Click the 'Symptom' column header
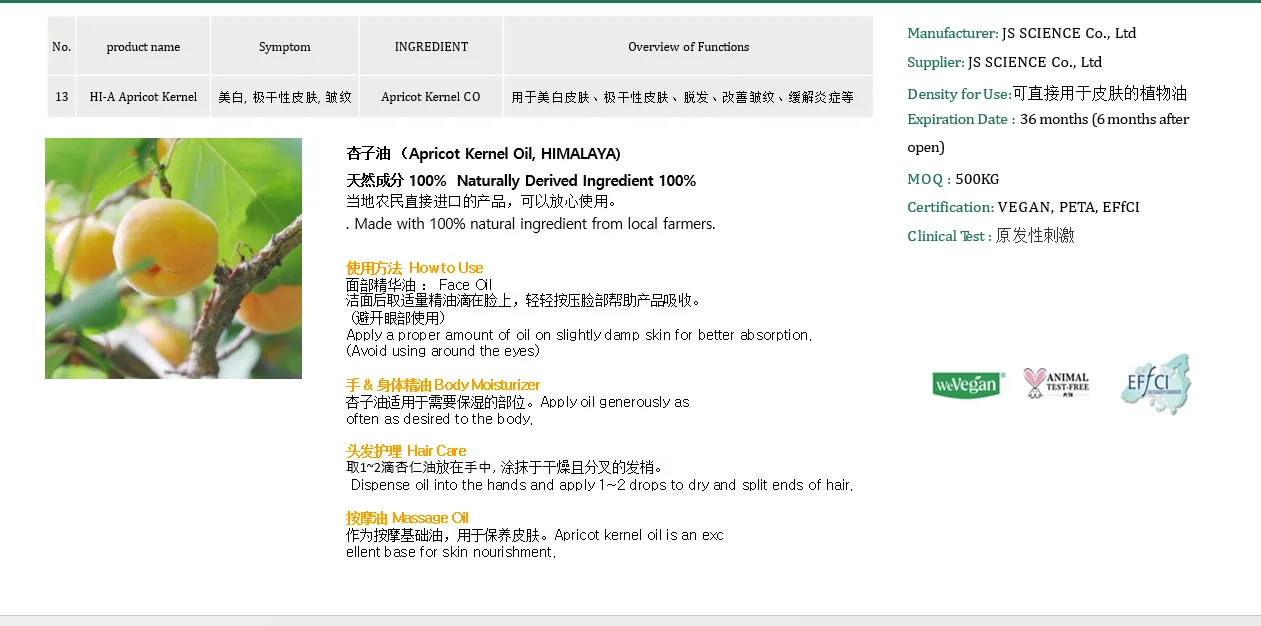 coord(284,47)
